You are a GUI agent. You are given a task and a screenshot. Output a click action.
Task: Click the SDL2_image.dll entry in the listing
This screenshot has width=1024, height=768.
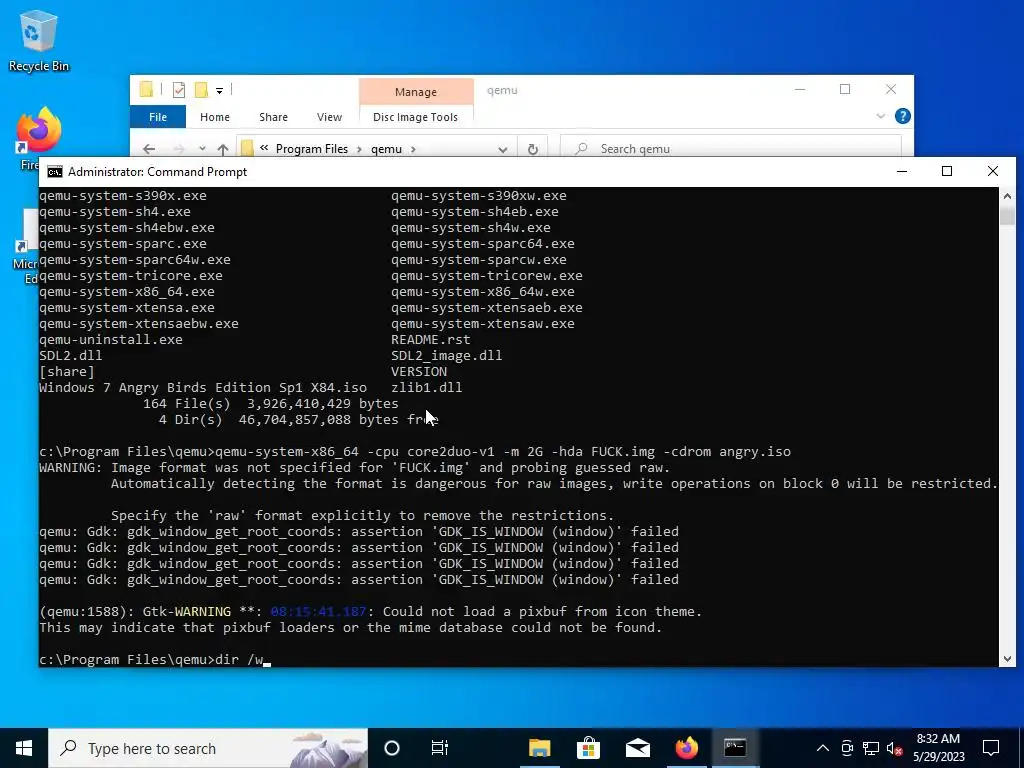447,355
